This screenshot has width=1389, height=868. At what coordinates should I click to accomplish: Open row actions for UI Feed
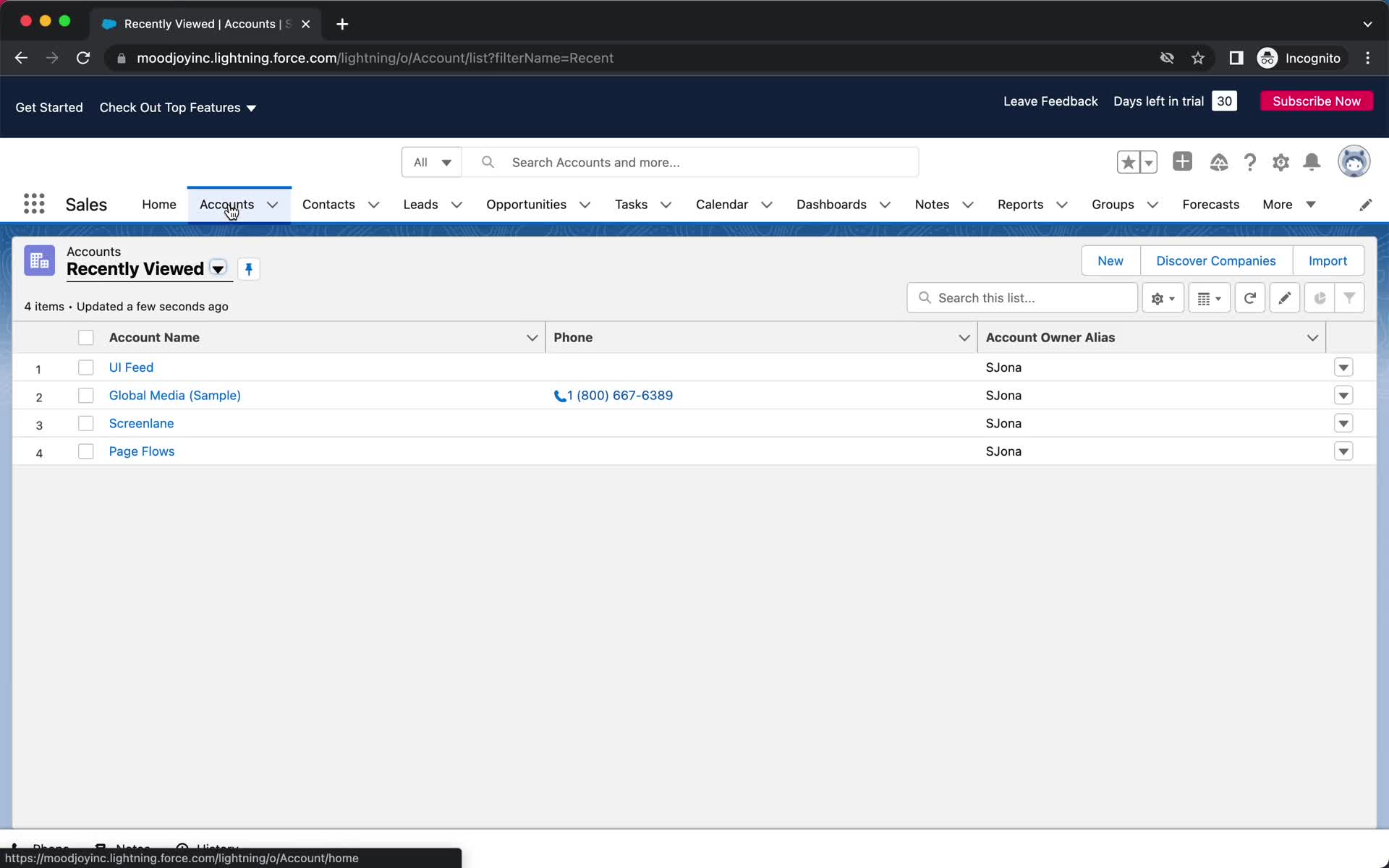point(1343,367)
